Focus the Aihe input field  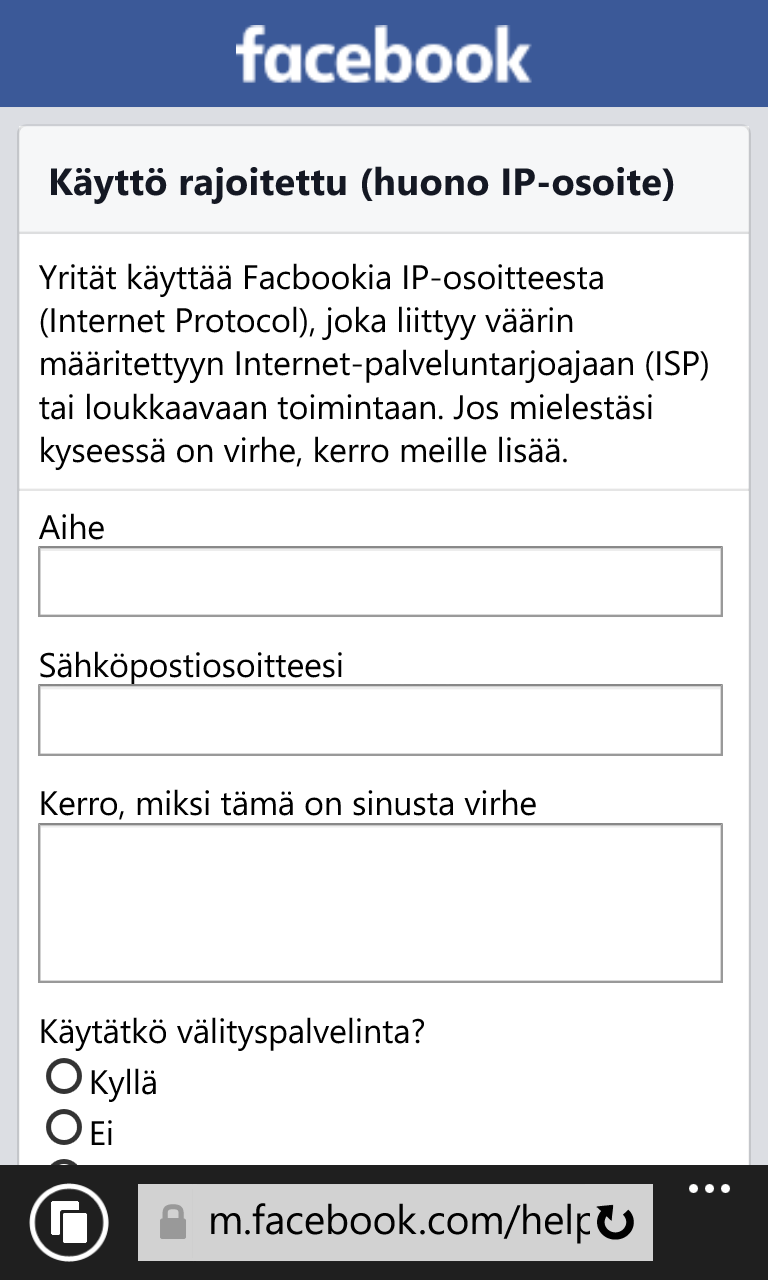coord(380,581)
